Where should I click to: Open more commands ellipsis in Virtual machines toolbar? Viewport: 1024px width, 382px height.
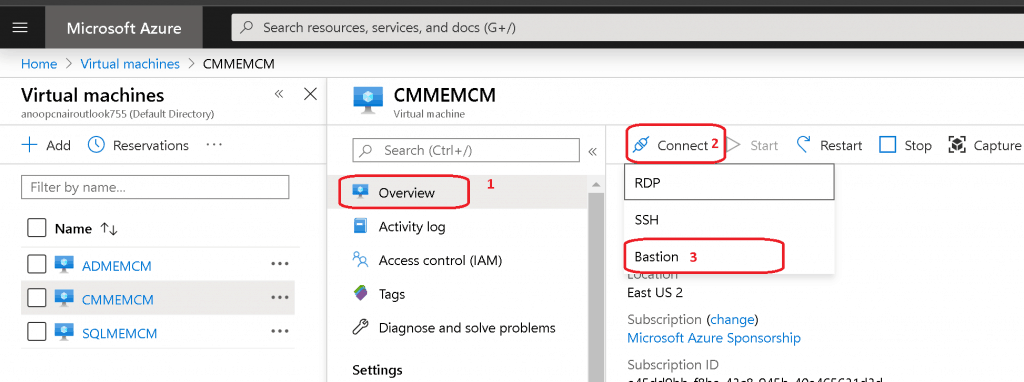click(214, 145)
